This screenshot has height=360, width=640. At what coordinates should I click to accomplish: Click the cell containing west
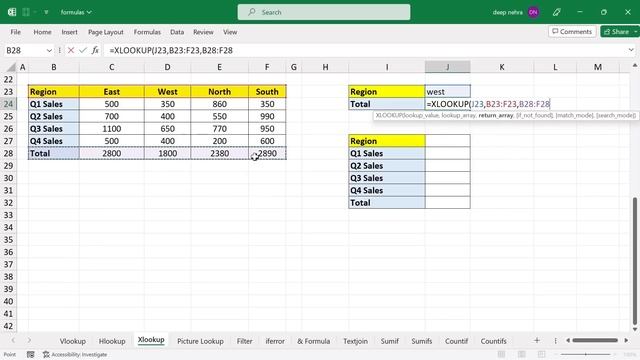pos(447,92)
